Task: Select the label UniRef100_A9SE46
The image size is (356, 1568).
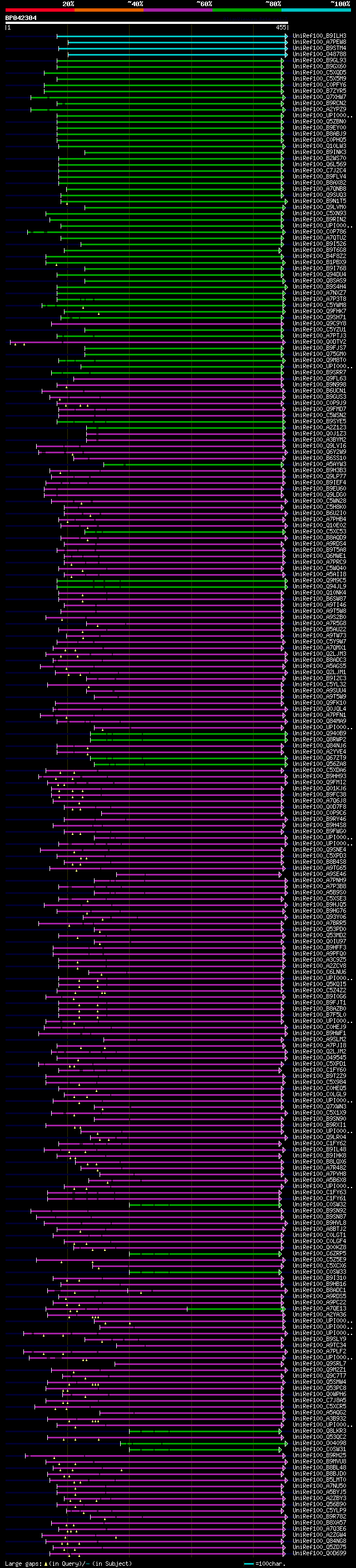Action: pos(319,874)
